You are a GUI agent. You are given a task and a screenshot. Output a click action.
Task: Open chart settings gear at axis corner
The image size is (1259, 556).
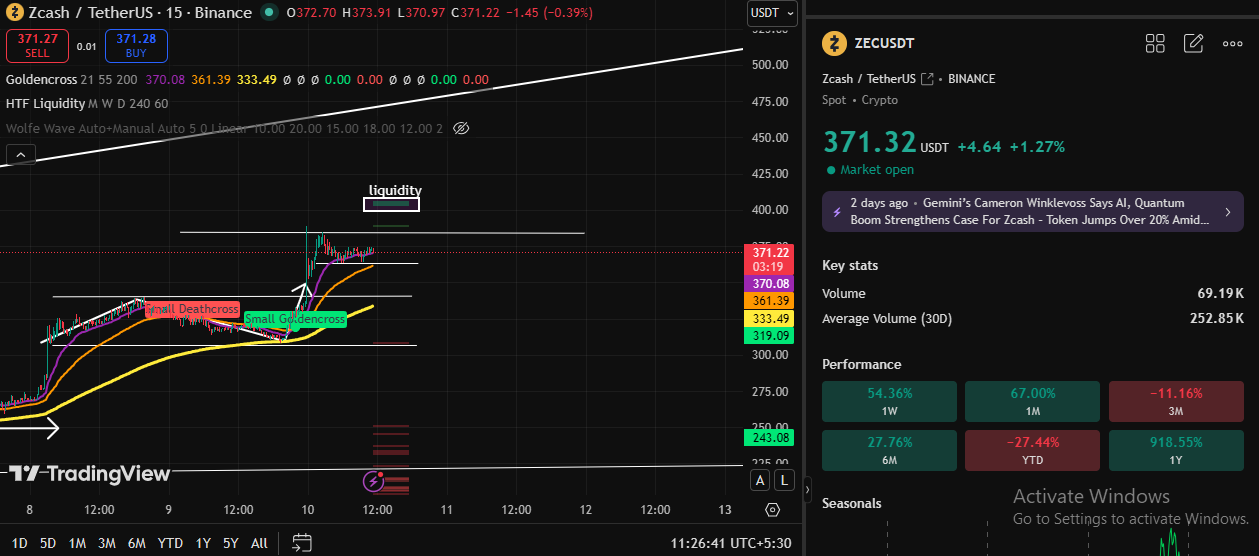772,510
